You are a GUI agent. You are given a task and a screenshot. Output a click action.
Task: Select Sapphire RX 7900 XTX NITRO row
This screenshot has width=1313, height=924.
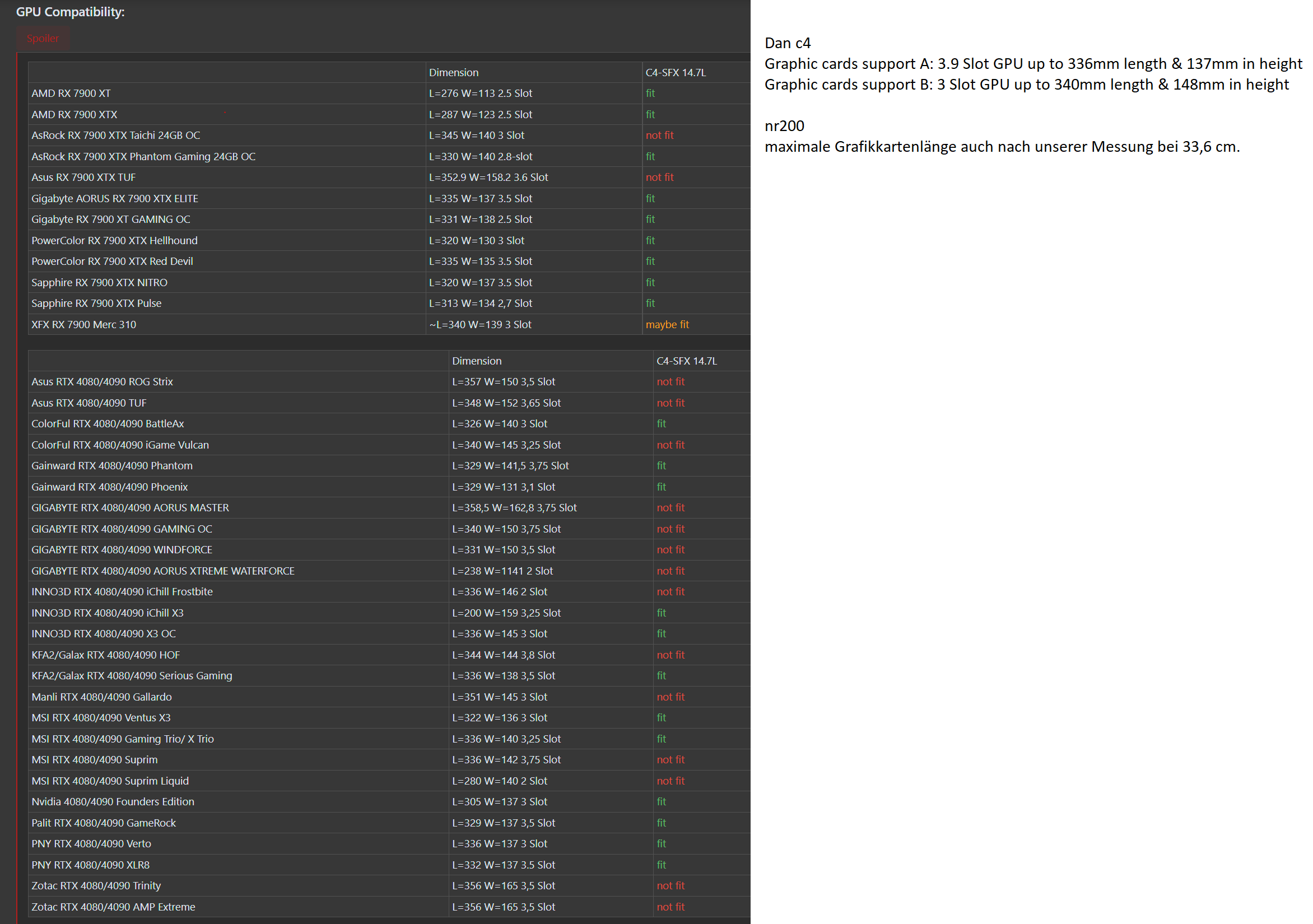click(99, 282)
